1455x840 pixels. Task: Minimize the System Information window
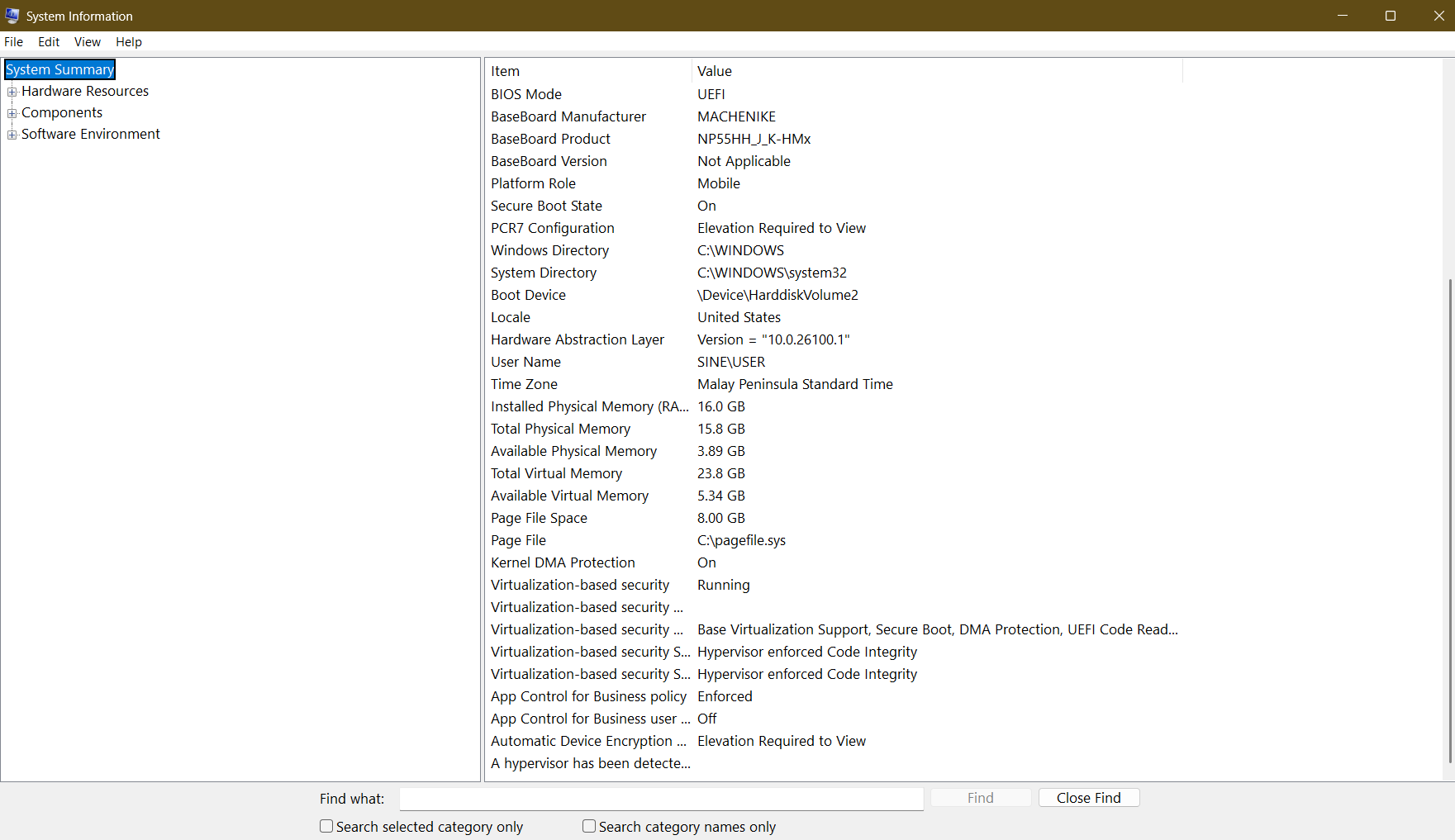[1343, 16]
